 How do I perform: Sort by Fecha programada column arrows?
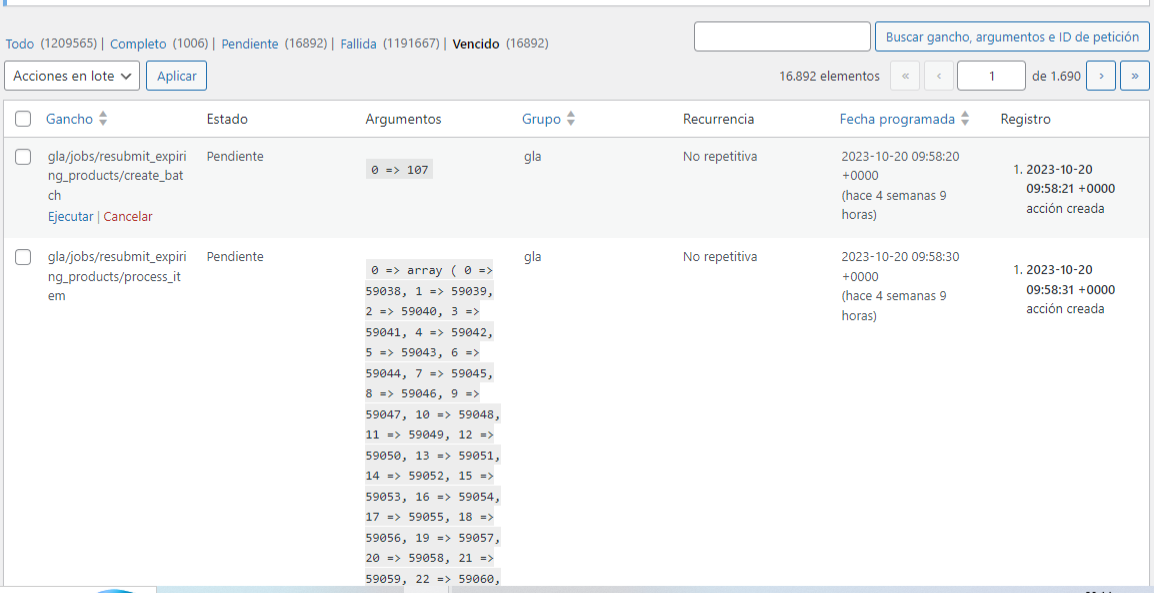tap(965, 118)
